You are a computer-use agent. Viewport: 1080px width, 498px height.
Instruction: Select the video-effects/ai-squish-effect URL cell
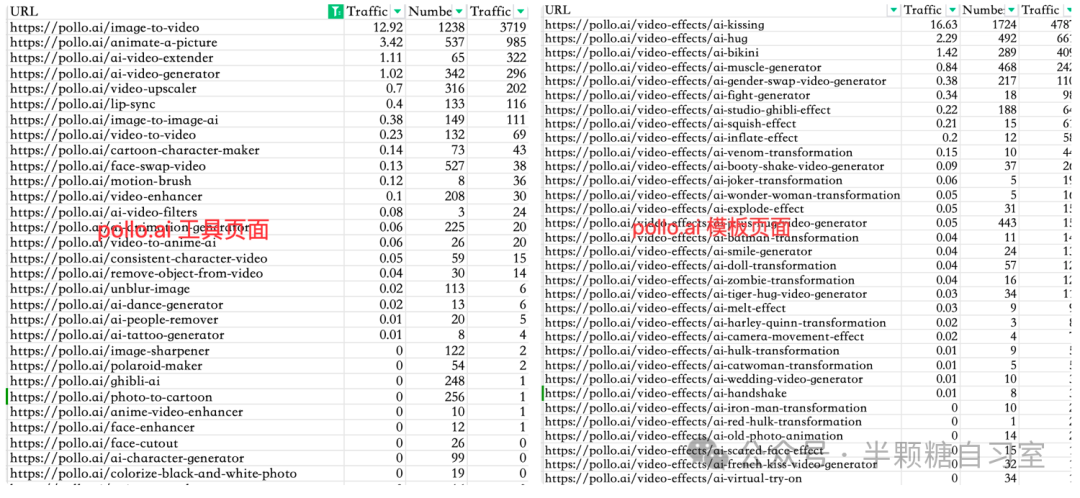pos(722,123)
